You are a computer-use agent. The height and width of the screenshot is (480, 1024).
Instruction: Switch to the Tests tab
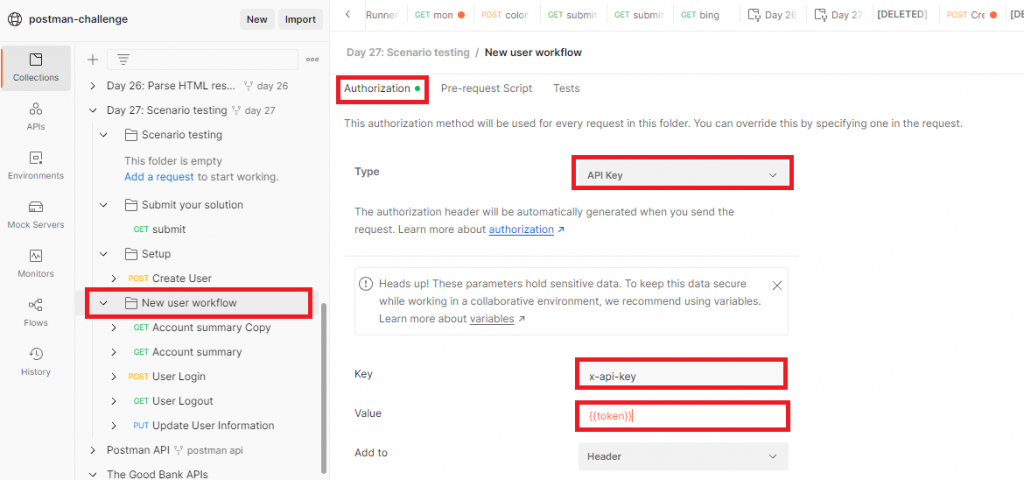point(566,88)
